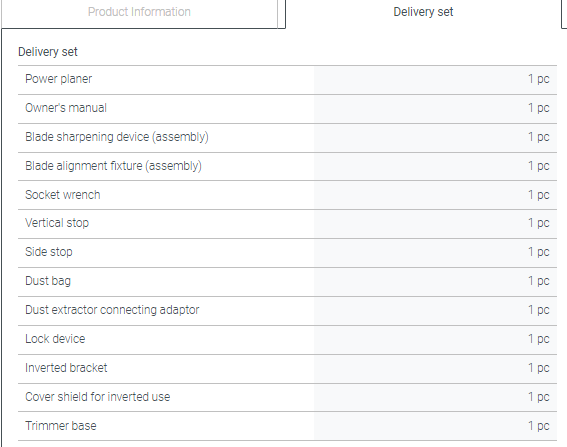The image size is (567, 447).
Task: Click quantity cell for Trimmer base
Action: (x=435, y=426)
